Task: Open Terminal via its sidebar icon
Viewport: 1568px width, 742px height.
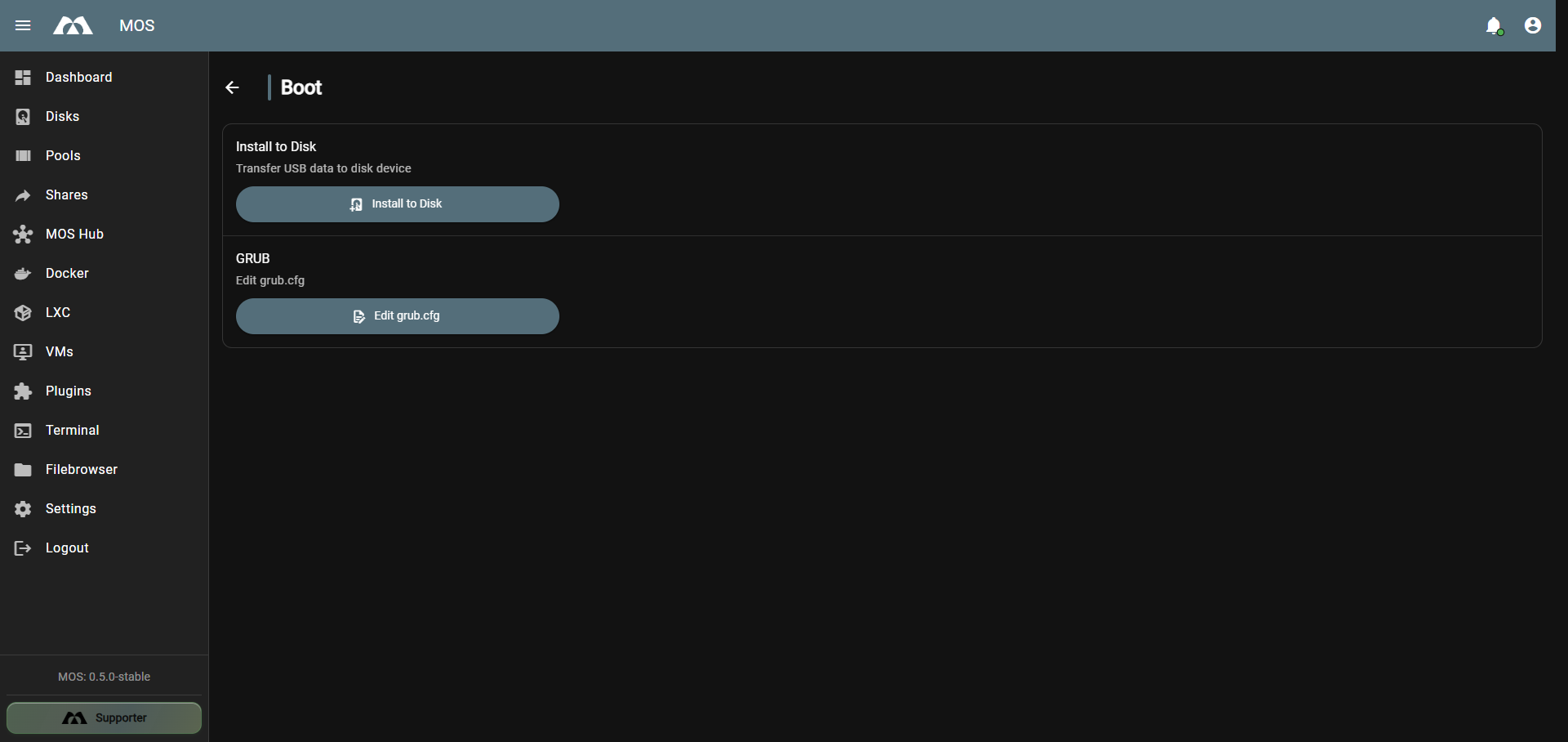Action: click(23, 431)
